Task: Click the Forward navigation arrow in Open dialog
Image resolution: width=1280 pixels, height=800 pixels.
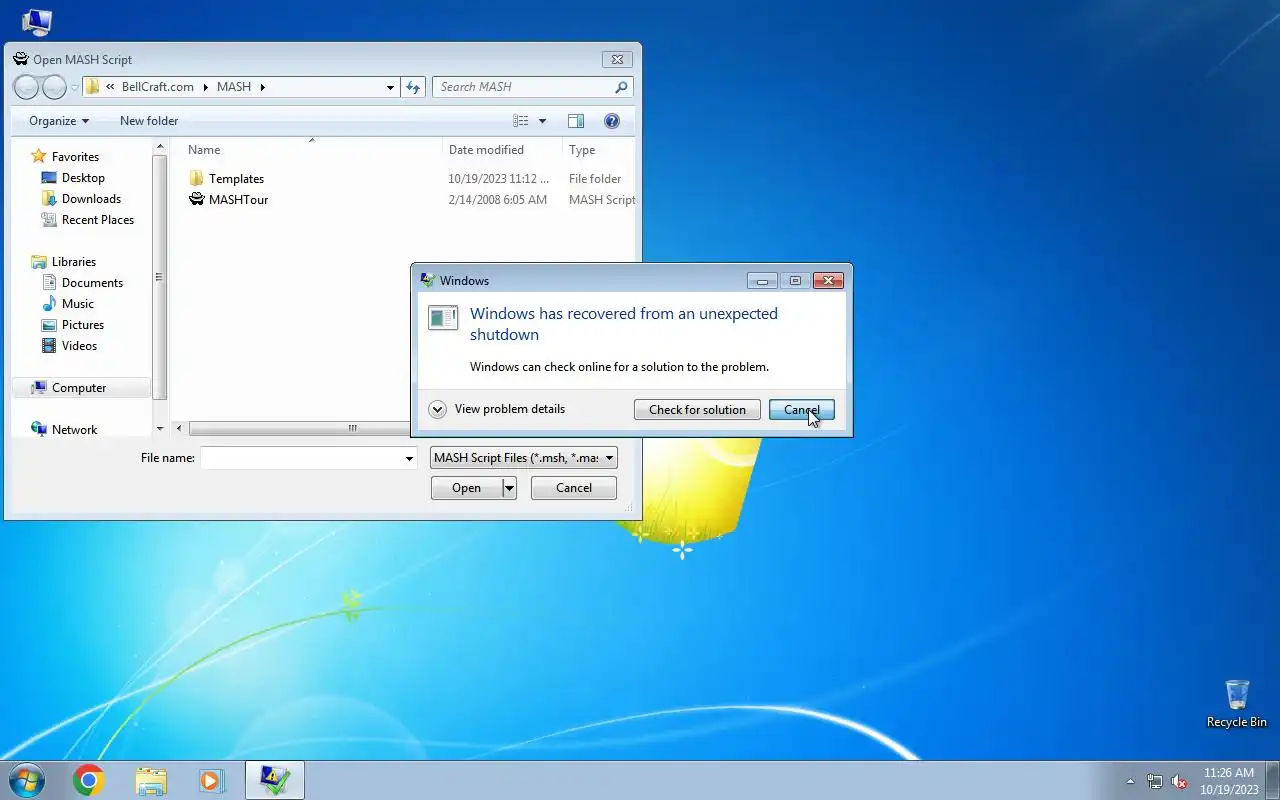Action: pyautogui.click(x=54, y=87)
